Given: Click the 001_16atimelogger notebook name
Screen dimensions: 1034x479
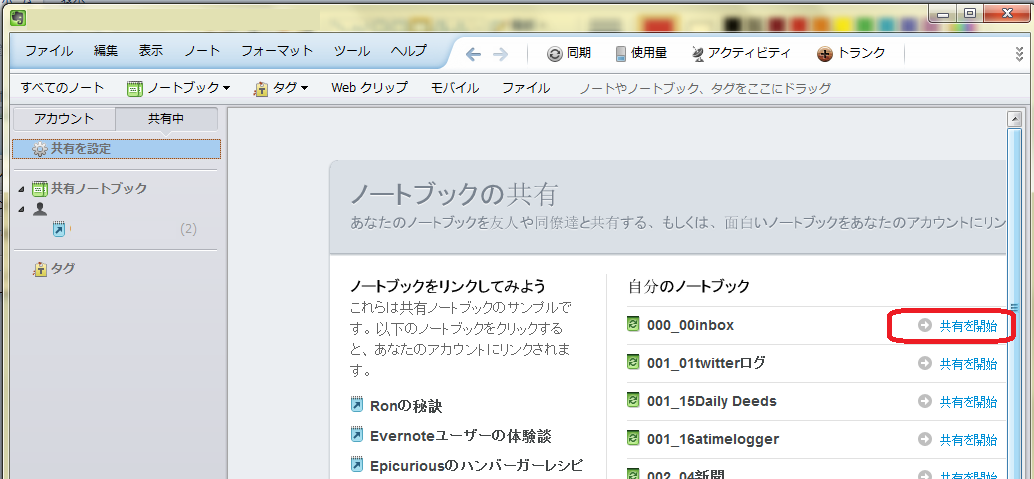Looking at the screenshot, I should (713, 439).
